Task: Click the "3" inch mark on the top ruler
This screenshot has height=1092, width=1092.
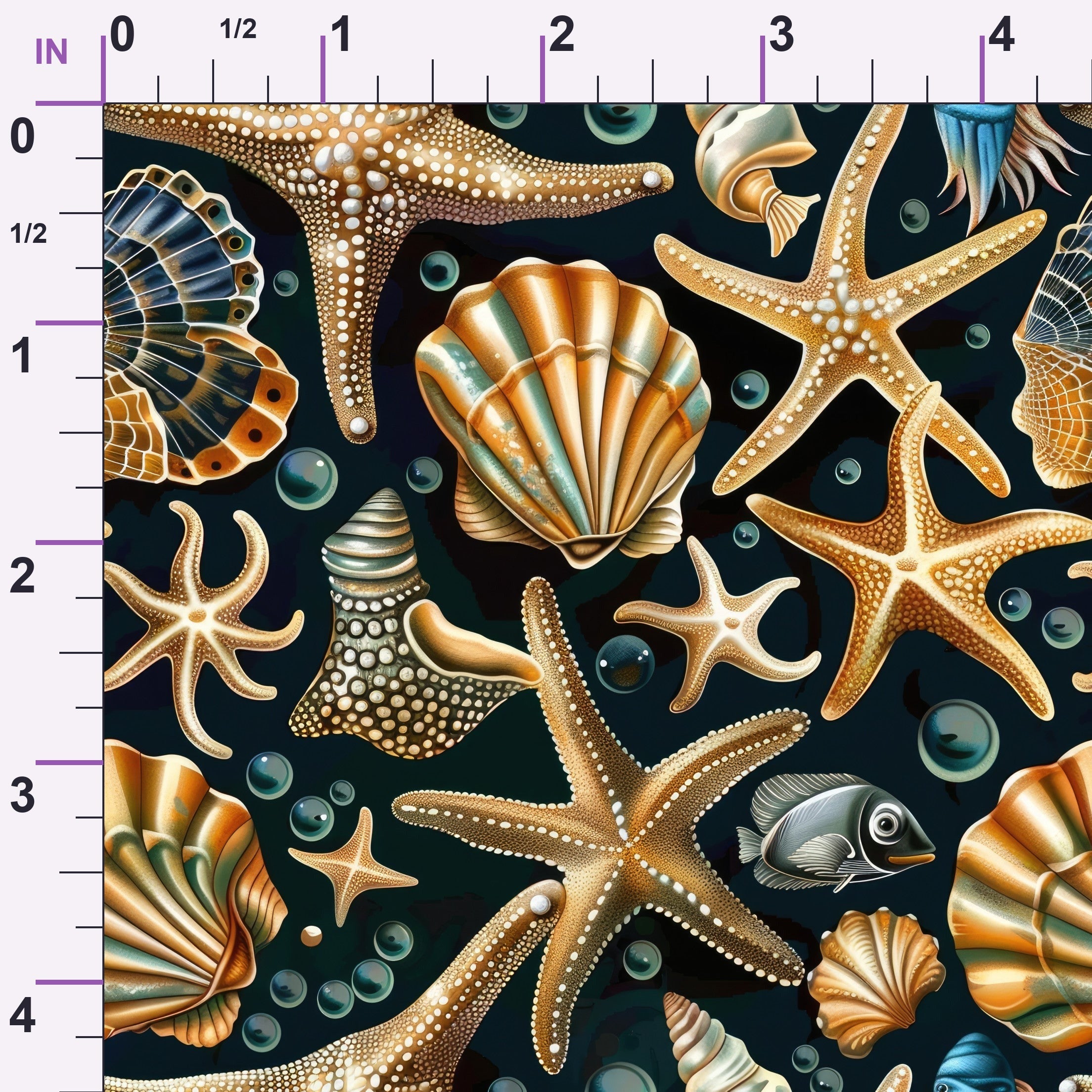Action: click(x=782, y=35)
